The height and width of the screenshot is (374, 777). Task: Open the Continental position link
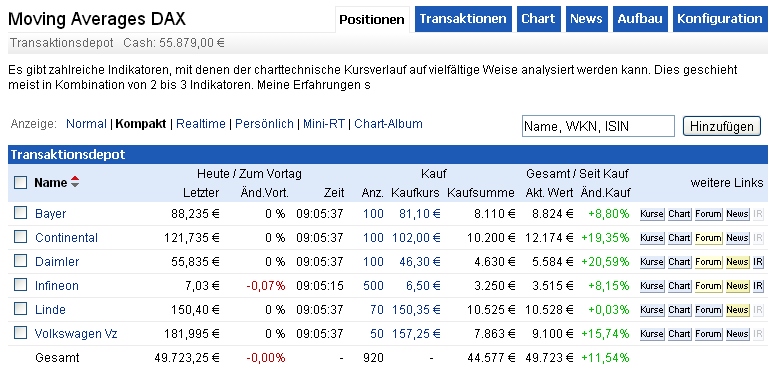point(66,238)
